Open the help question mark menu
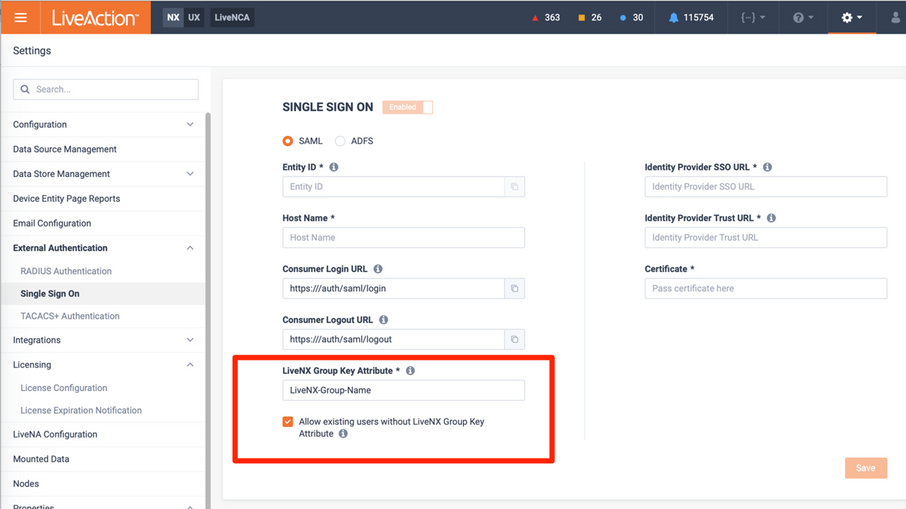Image resolution: width=906 pixels, height=509 pixels. click(803, 17)
